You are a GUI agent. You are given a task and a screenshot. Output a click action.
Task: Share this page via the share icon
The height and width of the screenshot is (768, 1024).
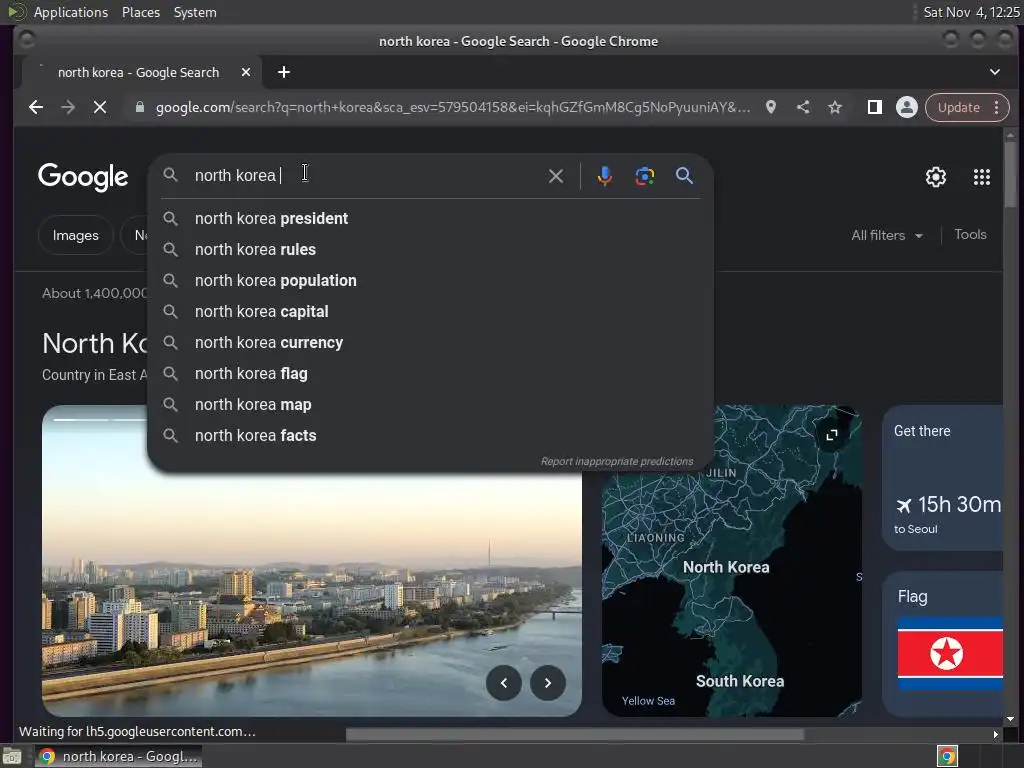click(803, 107)
